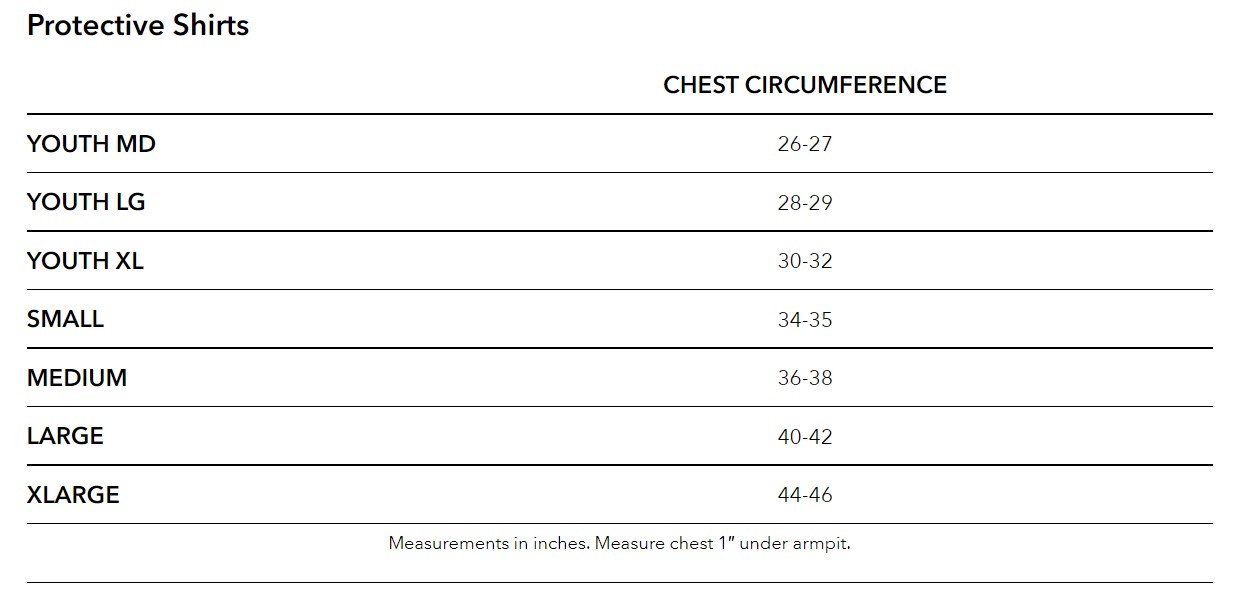Click the XLARGE size label
The height and width of the screenshot is (601, 1241).
(x=73, y=495)
